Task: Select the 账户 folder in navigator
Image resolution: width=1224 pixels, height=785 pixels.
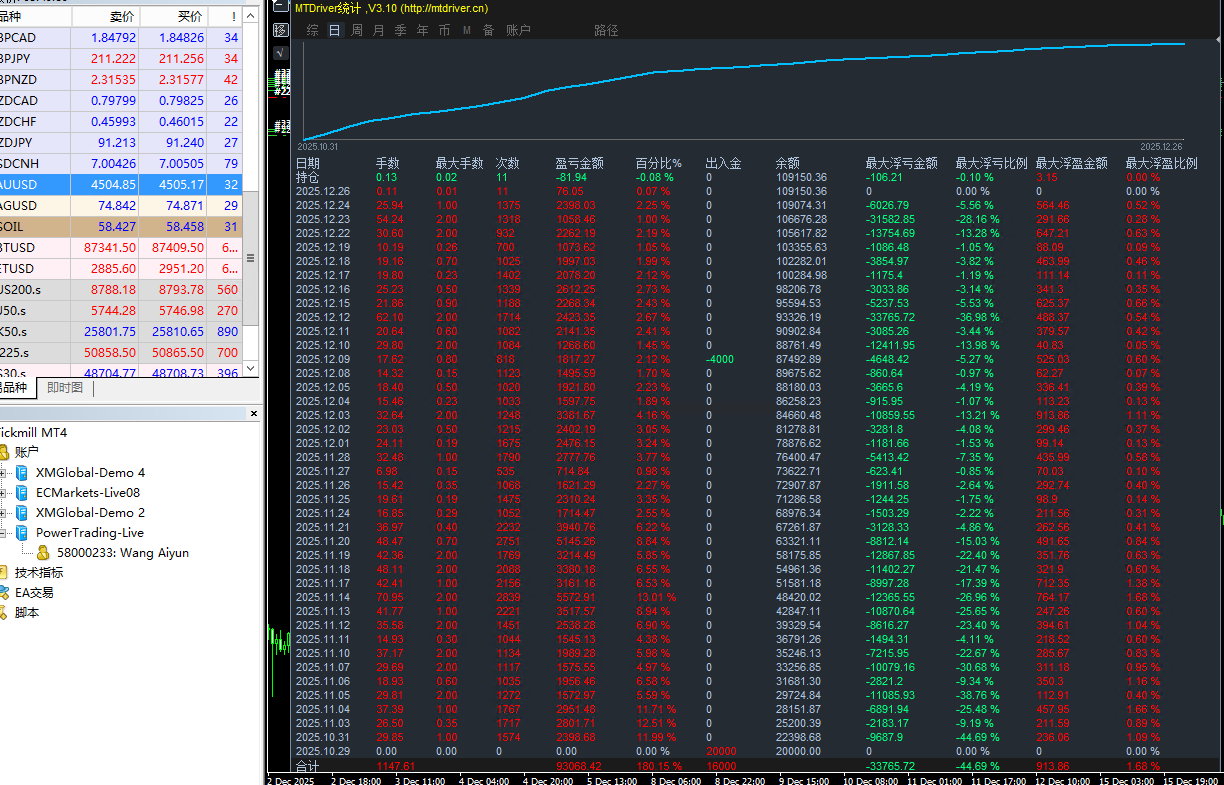Action: 28,453
